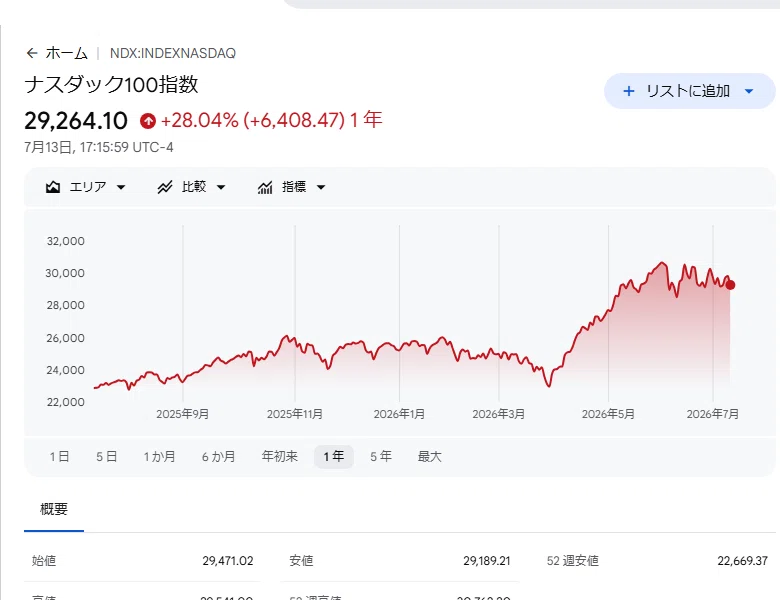Add index via リストに追加 button
Viewport: 780px width, 600px height.
(689, 91)
